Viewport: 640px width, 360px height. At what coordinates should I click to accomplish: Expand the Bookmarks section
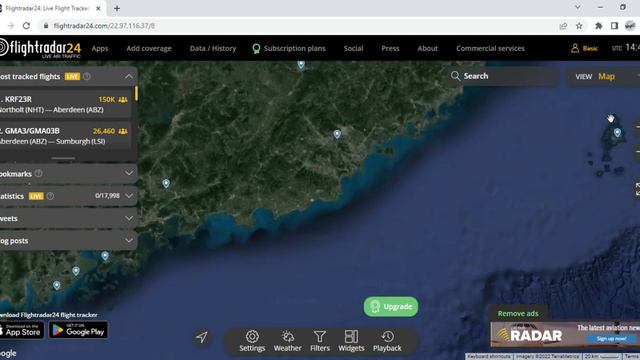(x=129, y=173)
